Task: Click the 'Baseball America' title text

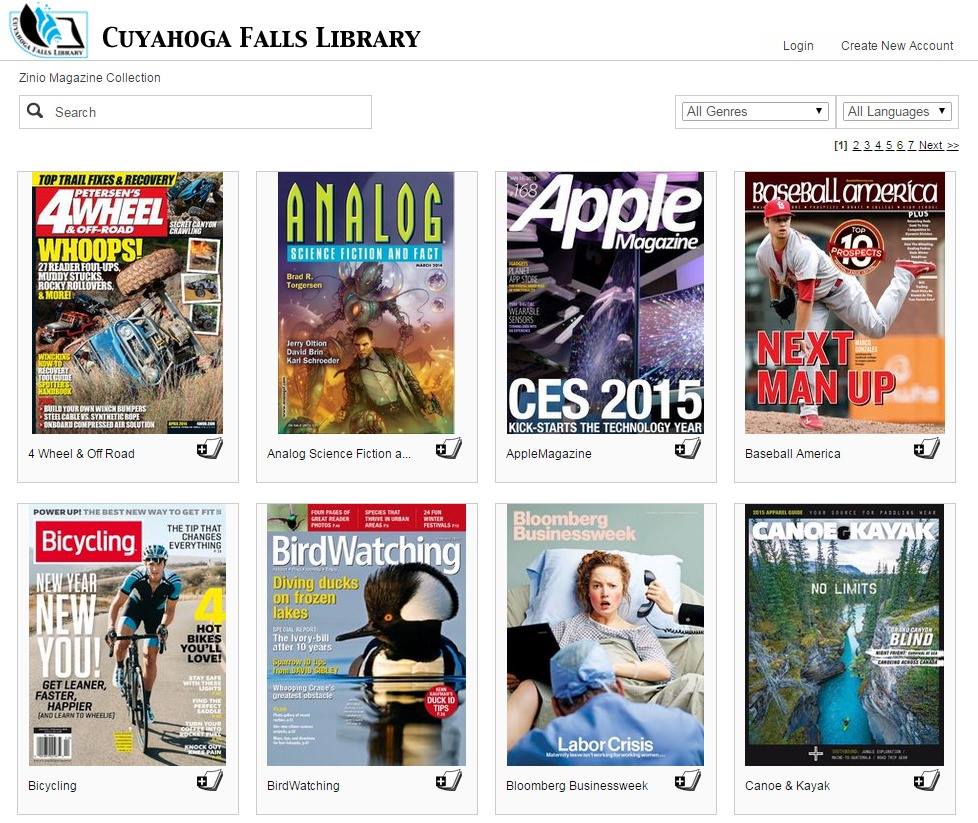Action: coord(793,454)
